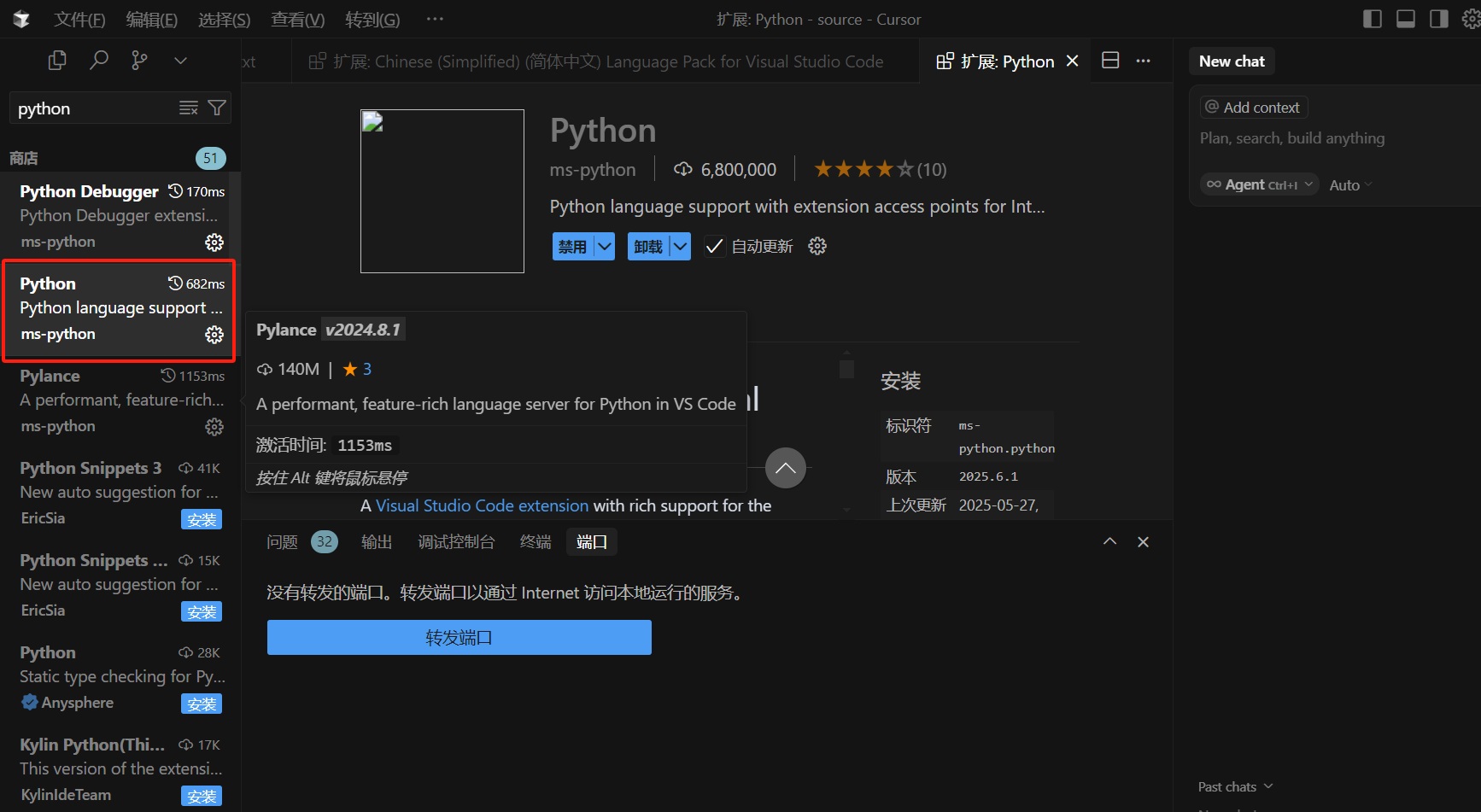Image resolution: width=1481 pixels, height=812 pixels.
Task: Switch to 输出 output tab
Action: pos(377,542)
